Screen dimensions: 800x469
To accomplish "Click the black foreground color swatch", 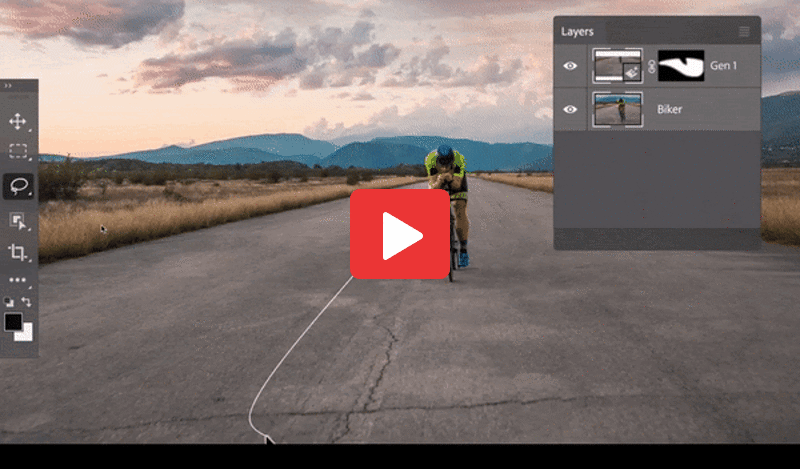I will pyautogui.click(x=13, y=322).
